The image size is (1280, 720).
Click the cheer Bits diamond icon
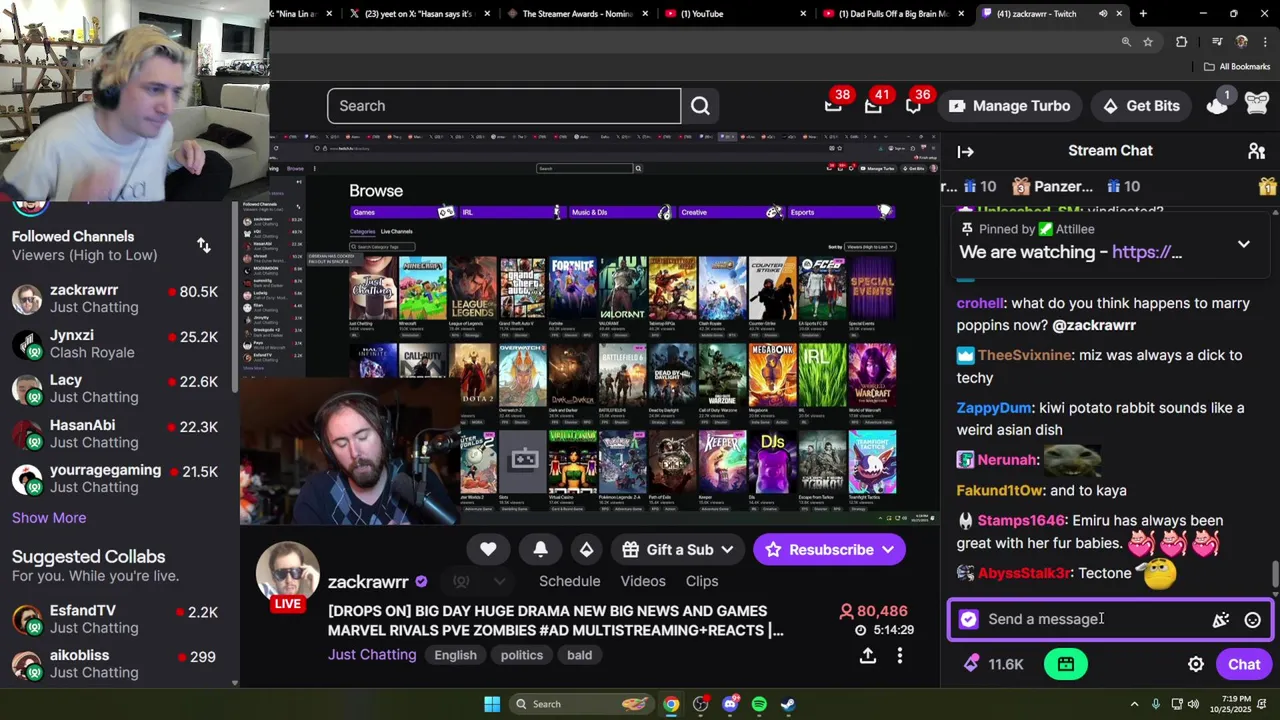pos(586,549)
